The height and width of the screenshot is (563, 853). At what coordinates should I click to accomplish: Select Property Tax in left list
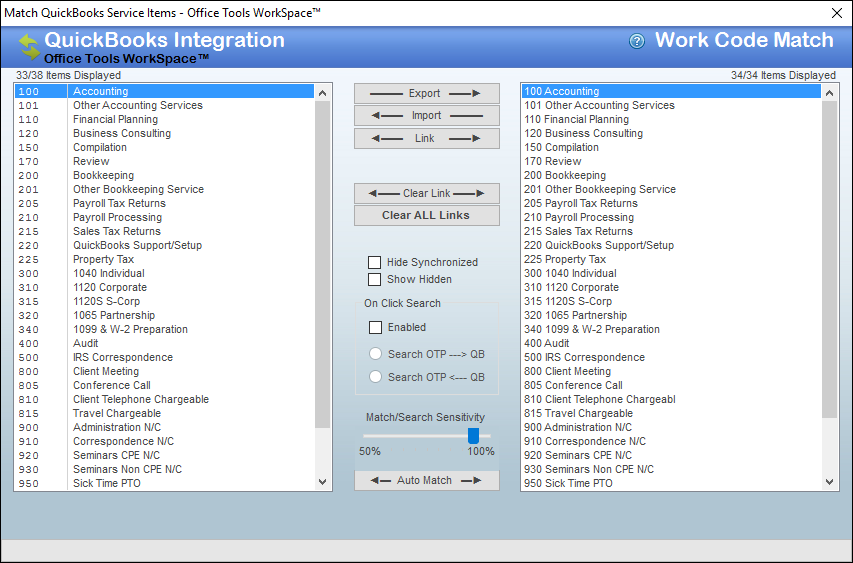(165, 259)
